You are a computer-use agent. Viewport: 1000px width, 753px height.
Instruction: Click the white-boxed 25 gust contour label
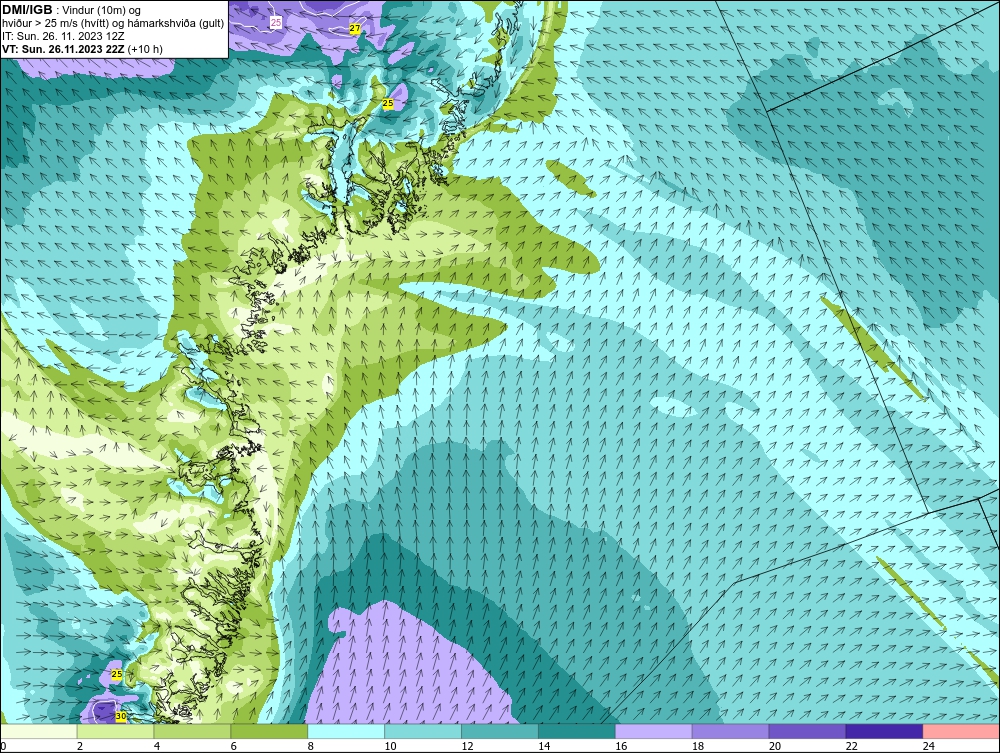tap(276, 23)
